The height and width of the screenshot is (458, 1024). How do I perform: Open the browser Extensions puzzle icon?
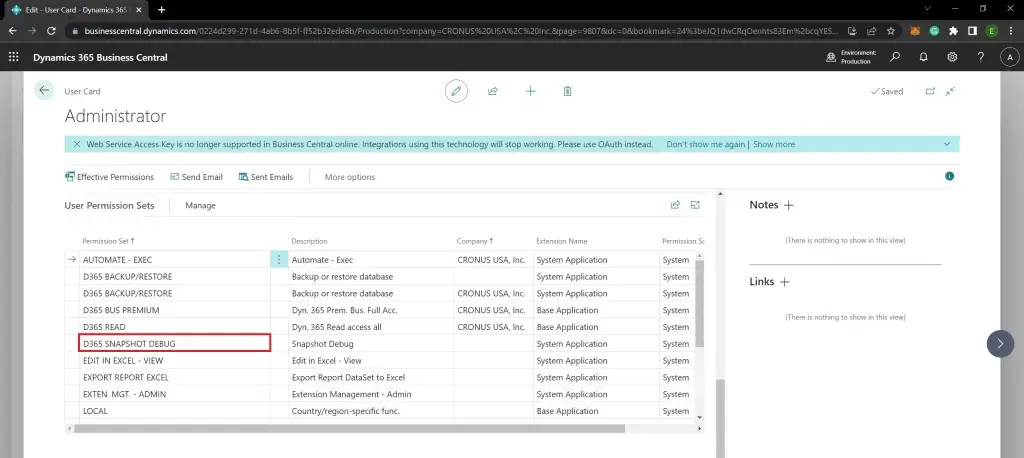point(953,31)
